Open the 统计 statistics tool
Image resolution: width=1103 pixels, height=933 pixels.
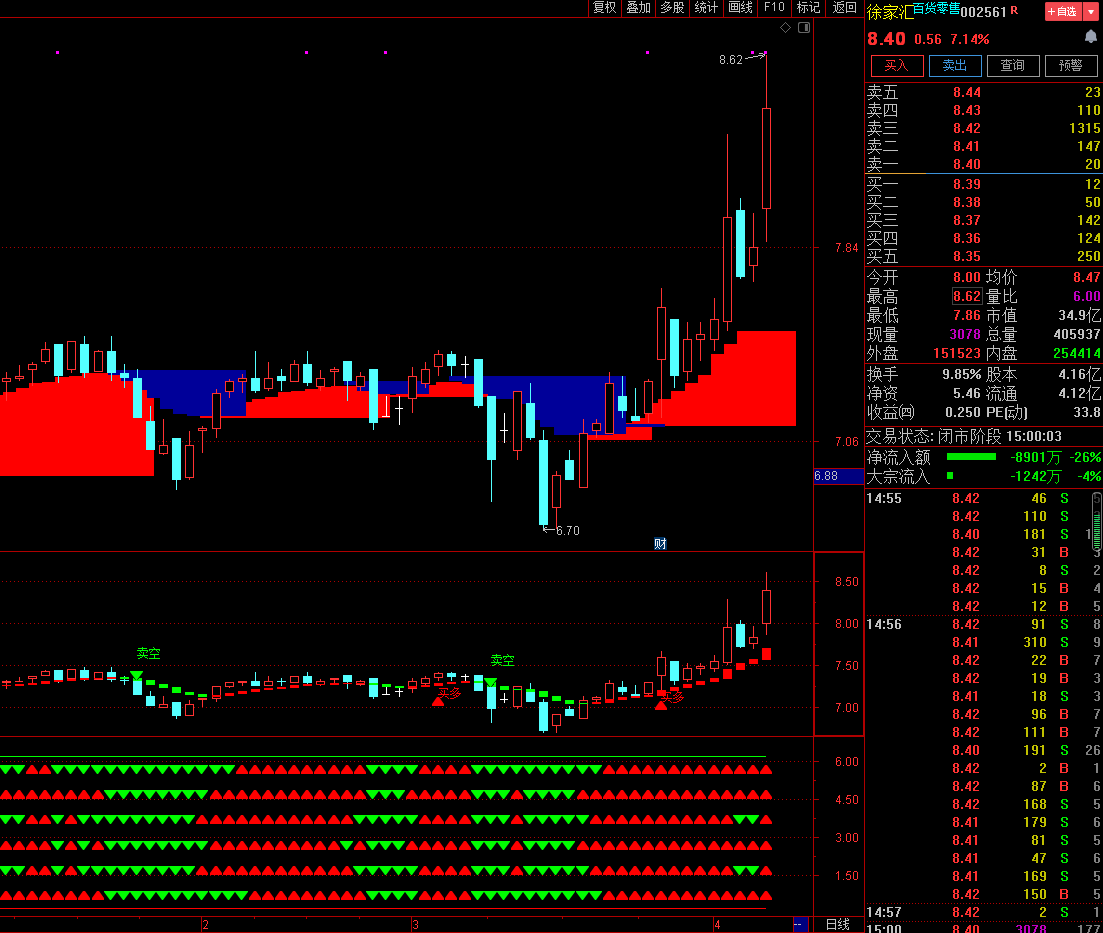point(706,8)
